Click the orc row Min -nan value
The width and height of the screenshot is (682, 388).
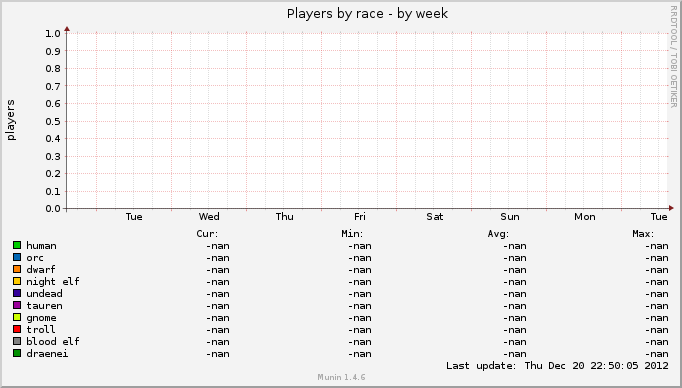[x=360, y=258]
